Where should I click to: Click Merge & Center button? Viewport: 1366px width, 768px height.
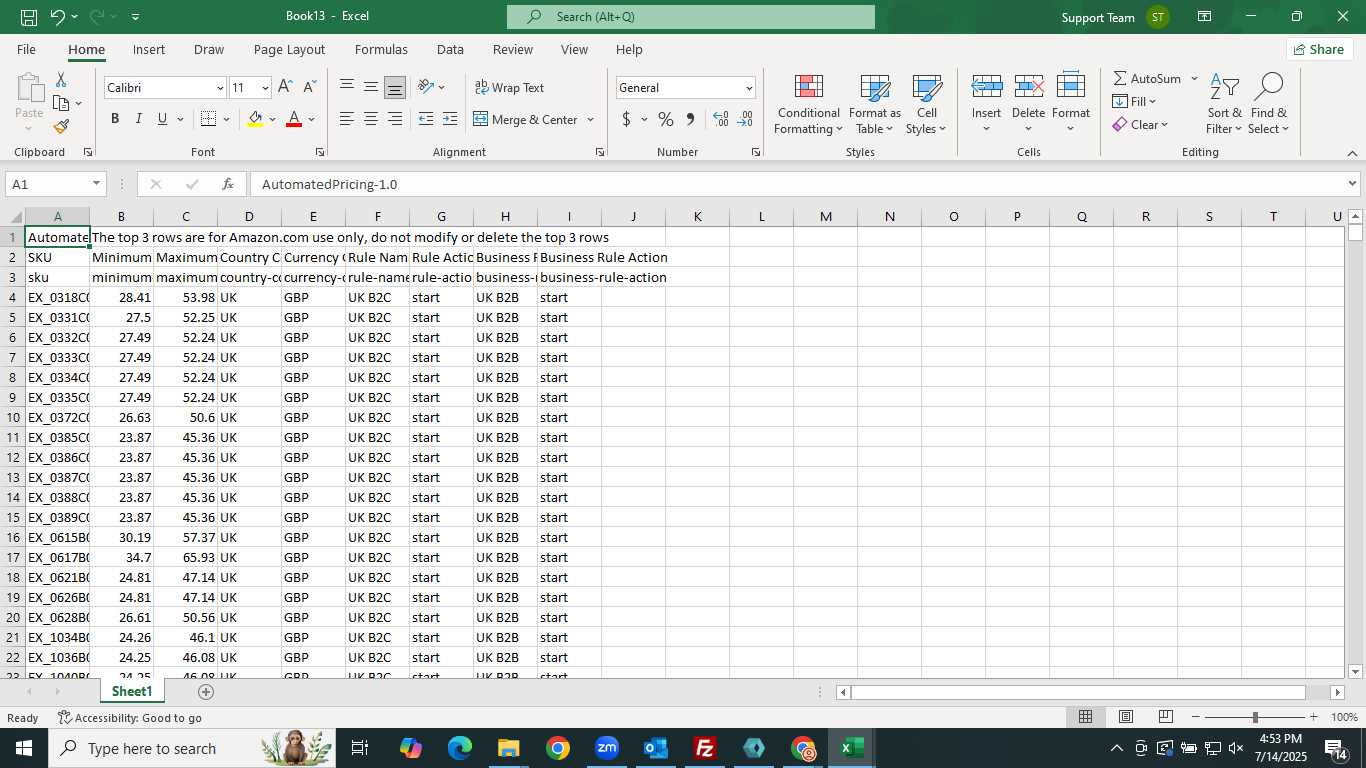click(x=526, y=119)
